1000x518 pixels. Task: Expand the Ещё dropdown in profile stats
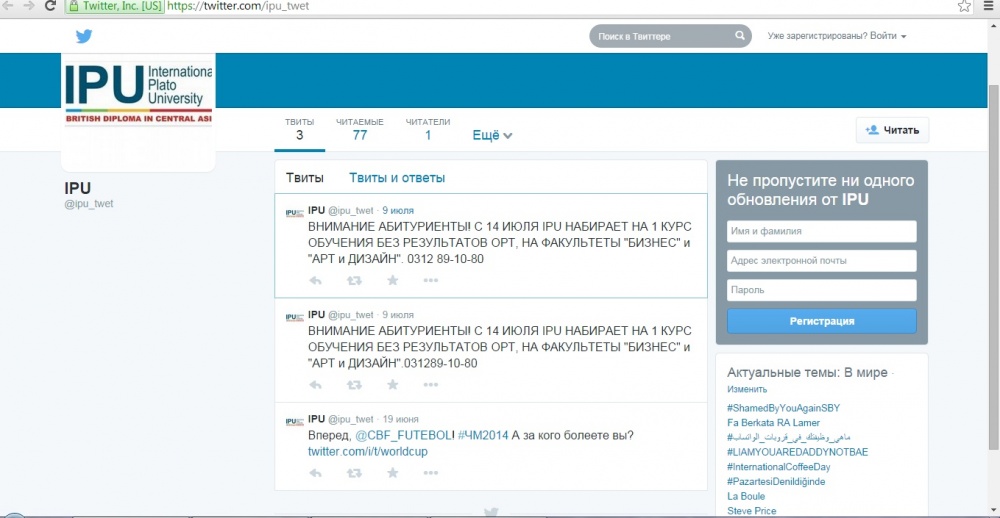(x=492, y=135)
